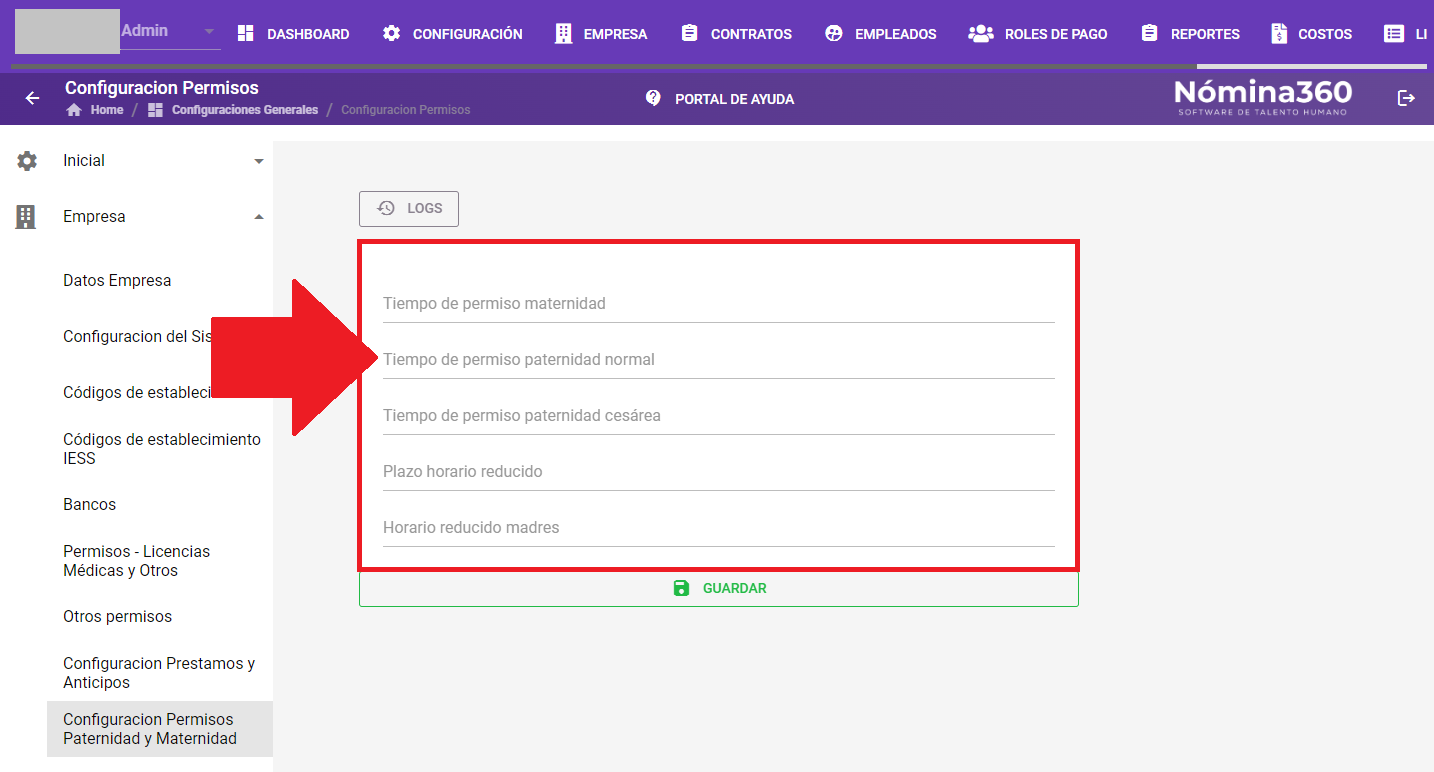This screenshot has height=772, width=1434.
Task: Click the logout icon beside Nómina360 logo
Action: (x=1406, y=98)
